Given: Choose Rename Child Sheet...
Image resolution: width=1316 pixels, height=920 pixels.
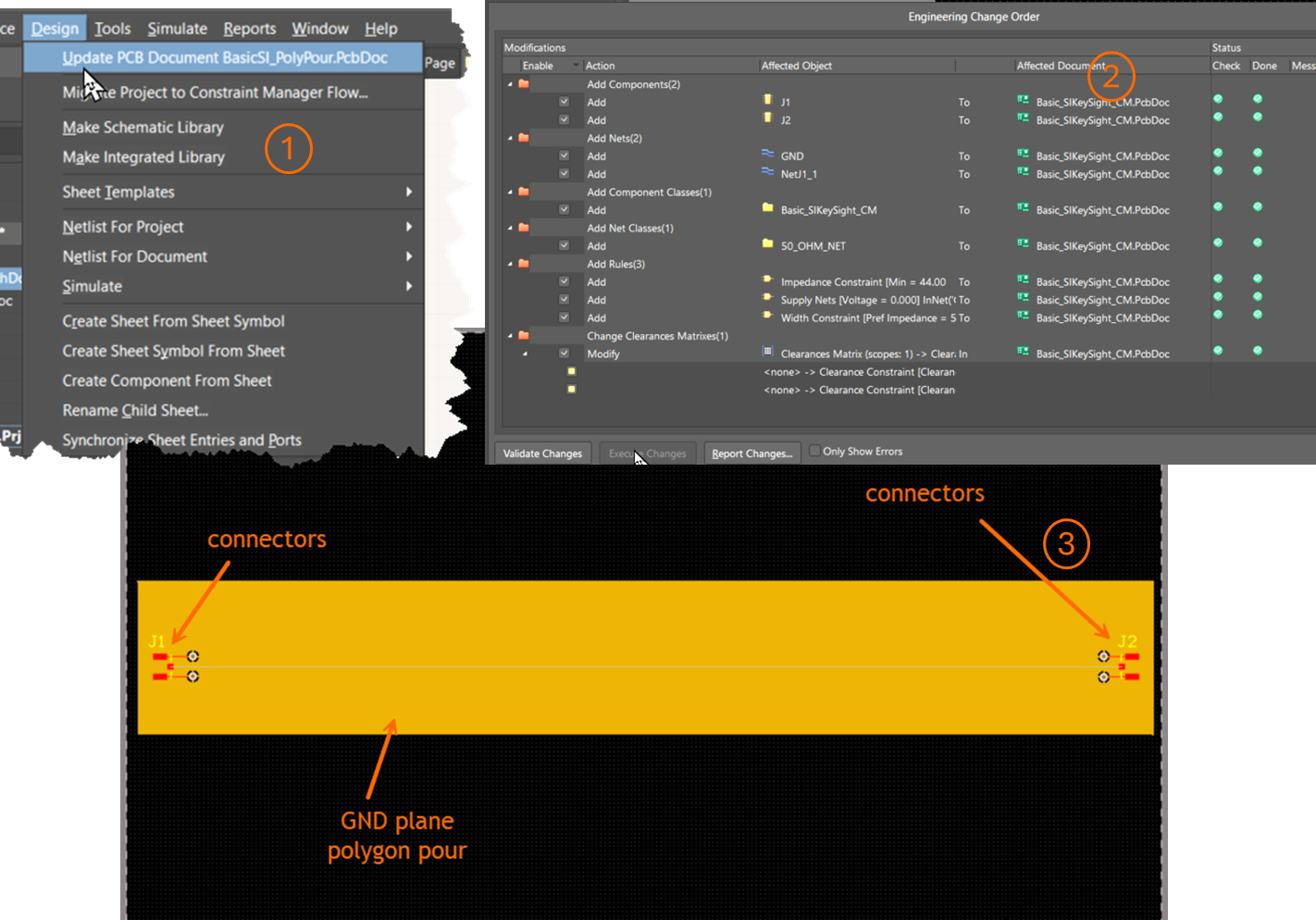Looking at the screenshot, I should pyautogui.click(x=135, y=410).
